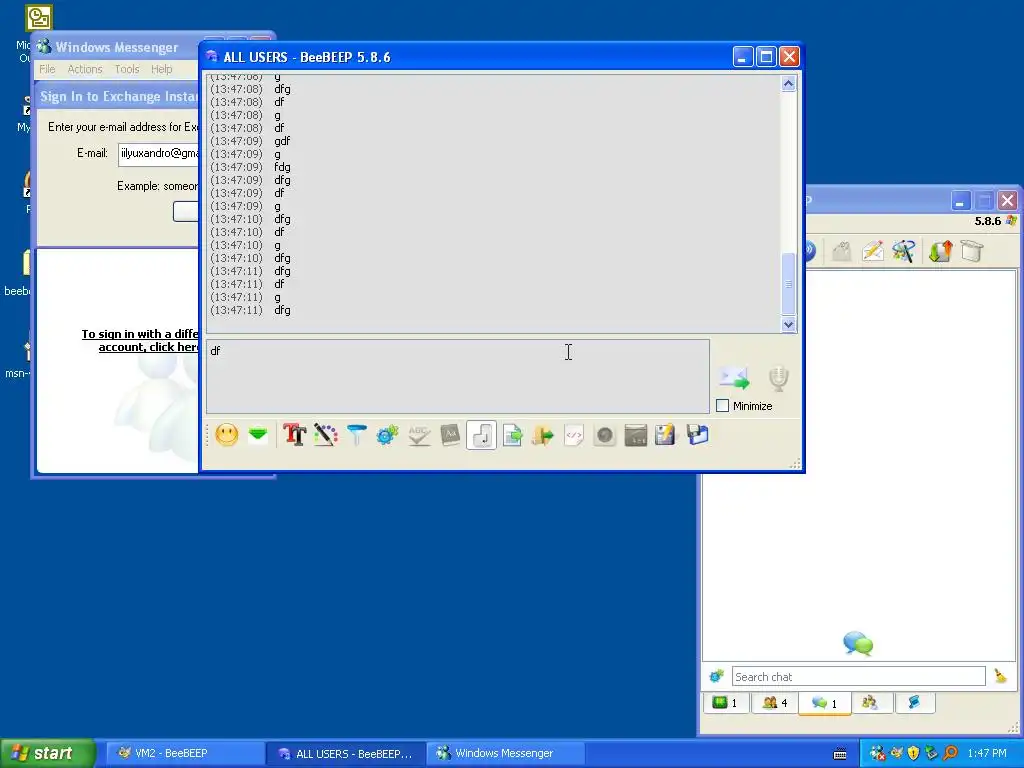
Task: Toggle the Enter key send option
Action: click(481, 435)
